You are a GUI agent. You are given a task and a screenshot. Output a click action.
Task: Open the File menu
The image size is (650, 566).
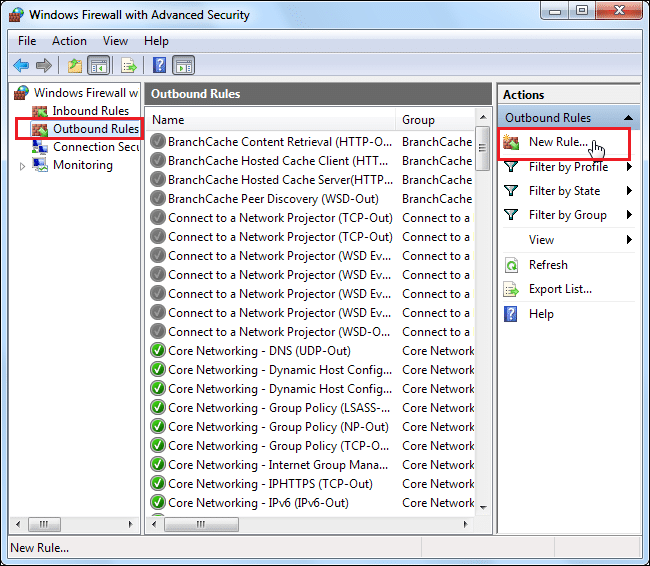(x=27, y=41)
